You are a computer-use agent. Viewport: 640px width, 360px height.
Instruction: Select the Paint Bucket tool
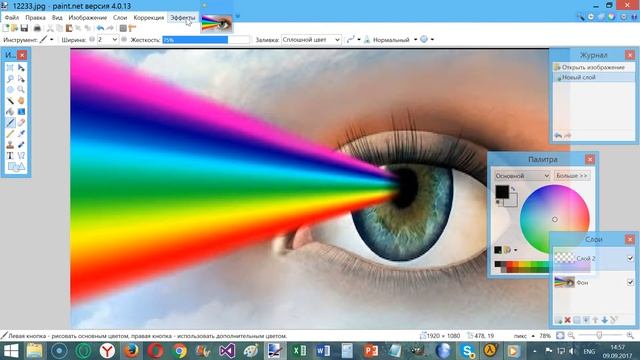click(x=10, y=111)
